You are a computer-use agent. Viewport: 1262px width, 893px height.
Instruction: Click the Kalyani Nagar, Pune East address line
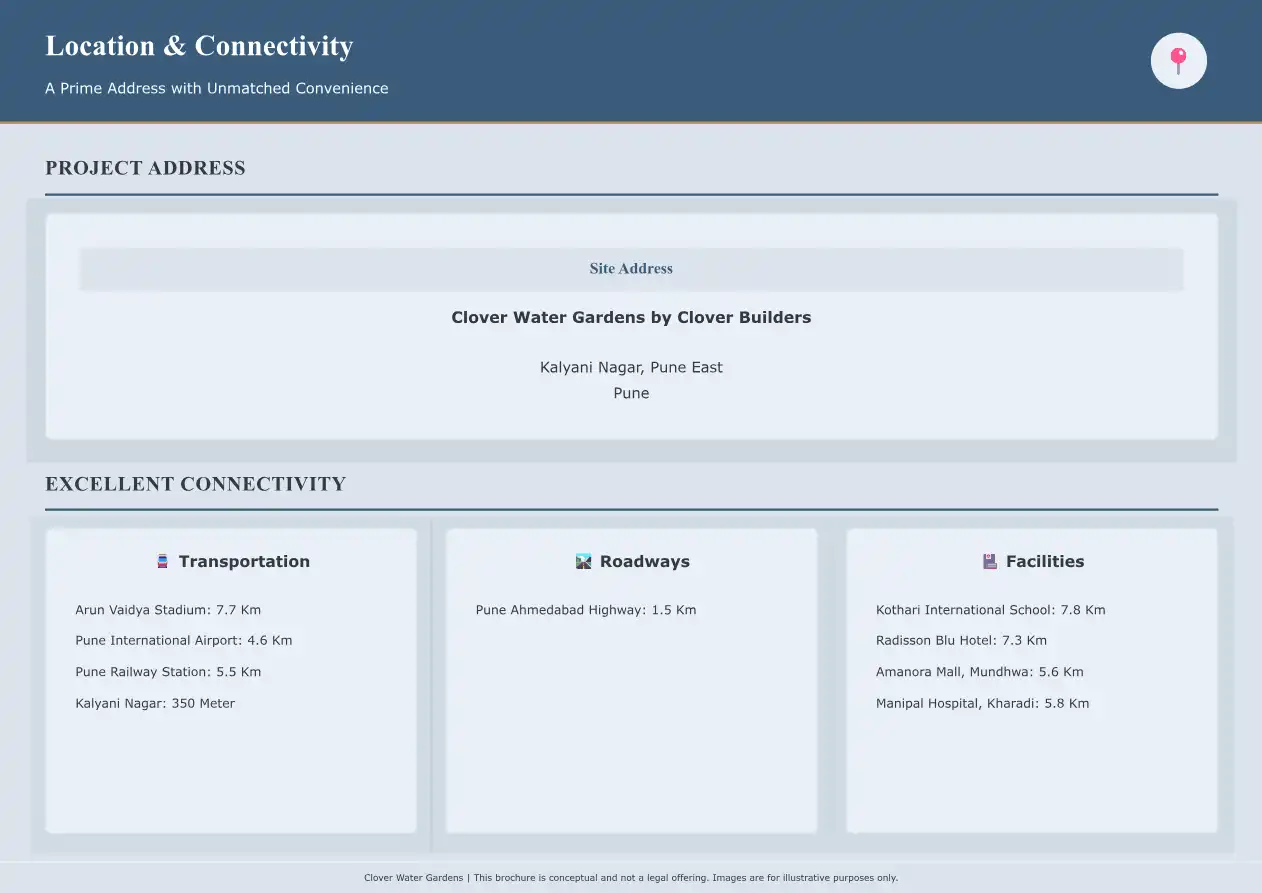pos(631,367)
